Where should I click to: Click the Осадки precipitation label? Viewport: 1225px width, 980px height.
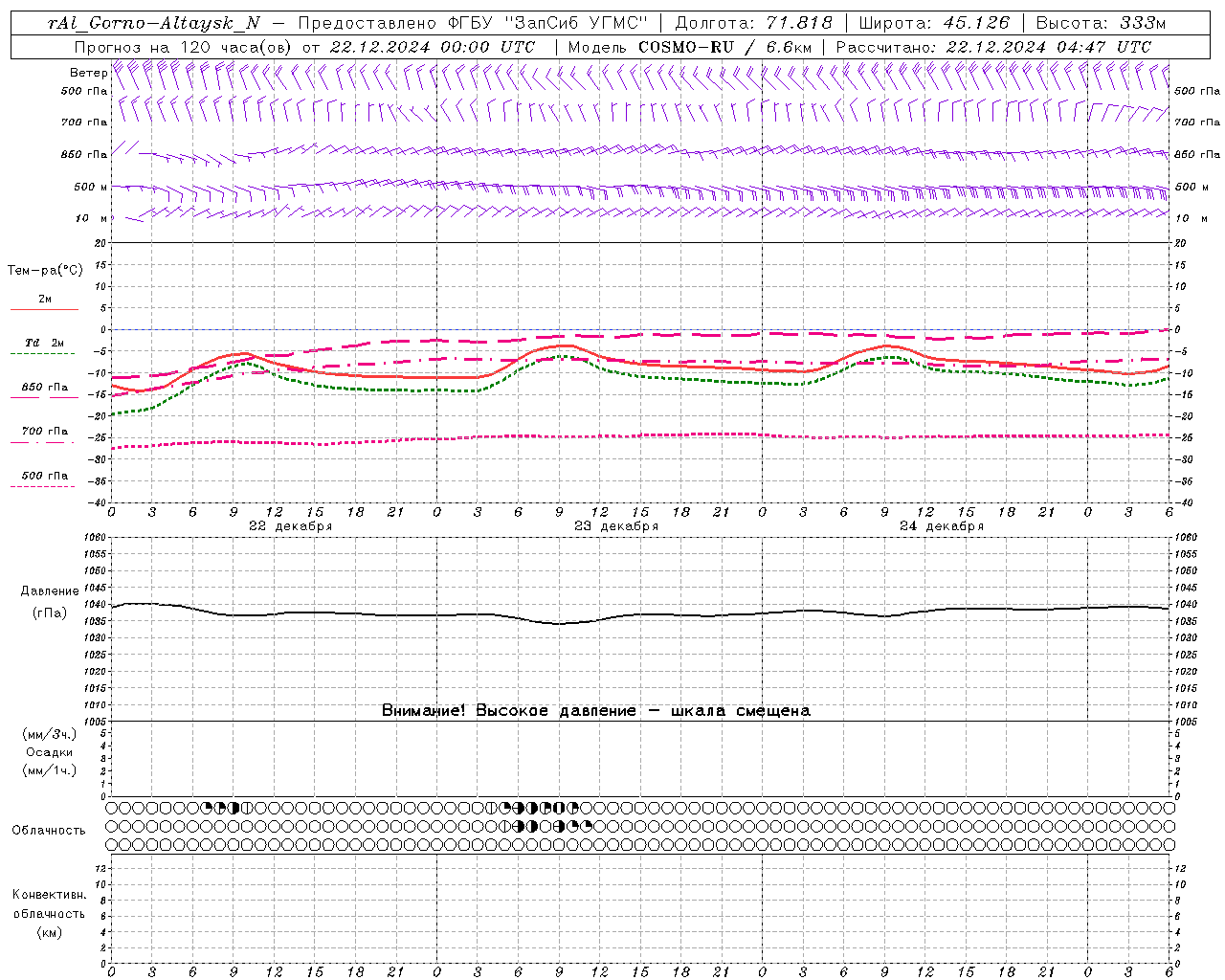pyautogui.click(x=50, y=752)
